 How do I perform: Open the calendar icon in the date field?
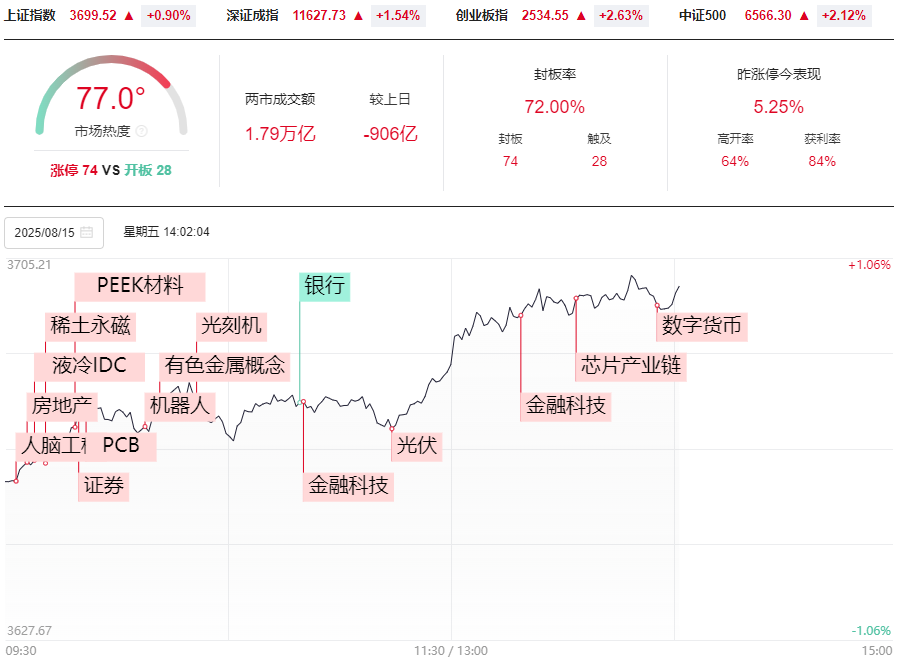pyautogui.click(x=87, y=232)
